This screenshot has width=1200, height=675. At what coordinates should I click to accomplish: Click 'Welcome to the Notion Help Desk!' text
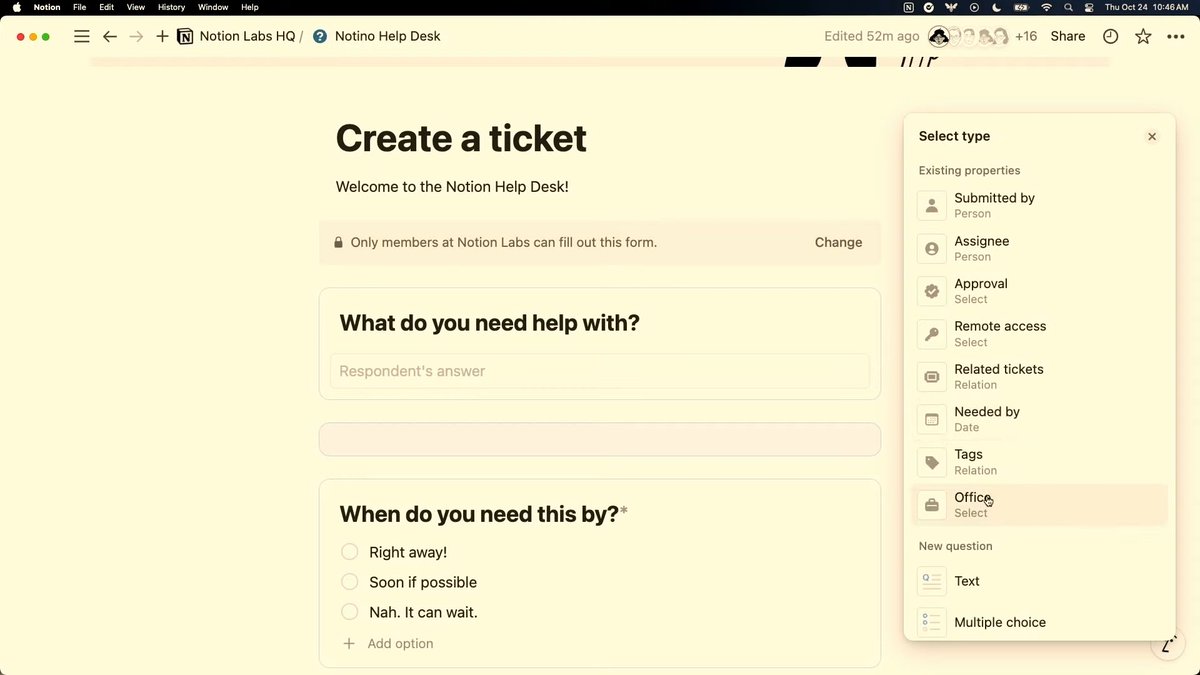(452, 187)
